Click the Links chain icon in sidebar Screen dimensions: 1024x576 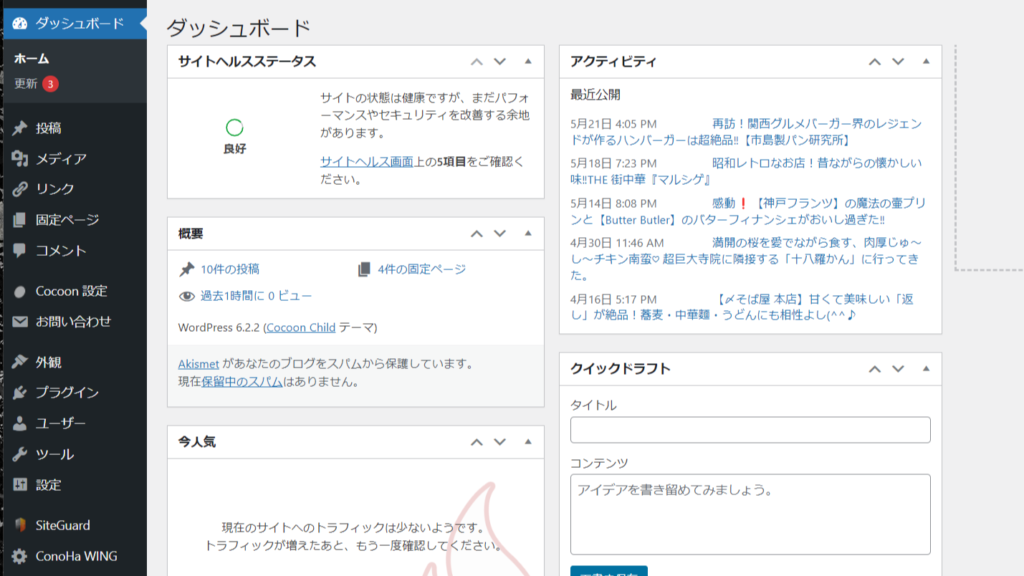pyautogui.click(x=20, y=189)
